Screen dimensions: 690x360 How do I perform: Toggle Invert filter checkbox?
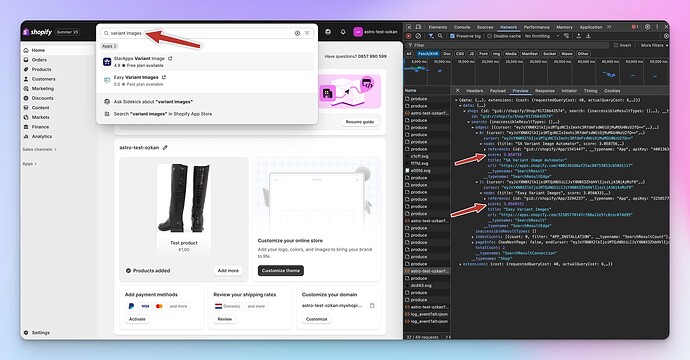(x=616, y=45)
